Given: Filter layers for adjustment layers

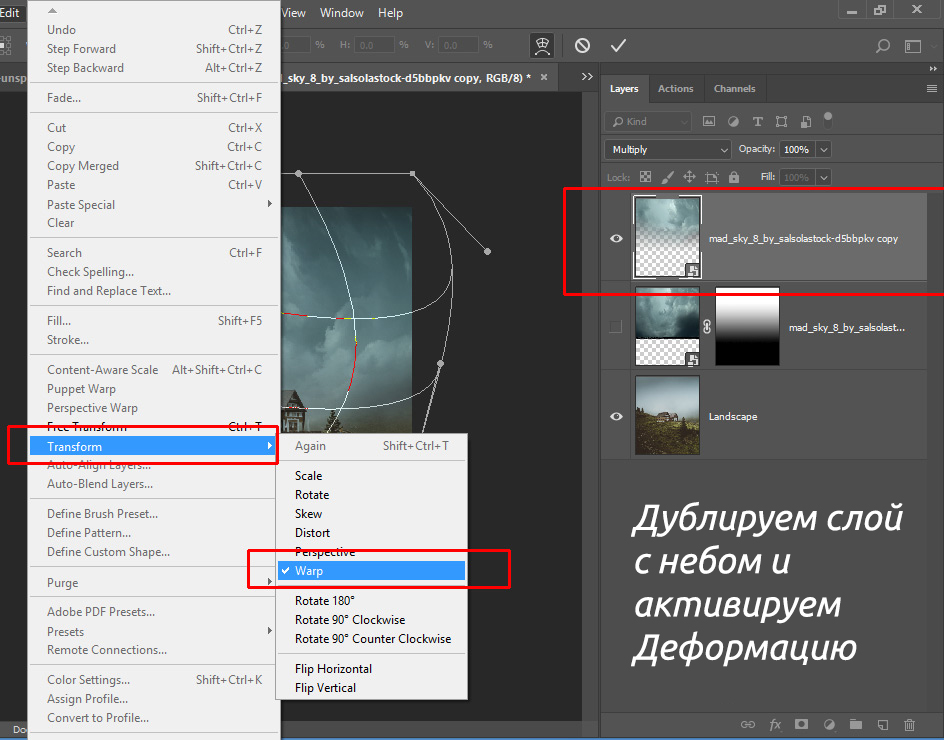Looking at the screenshot, I should click(x=733, y=122).
